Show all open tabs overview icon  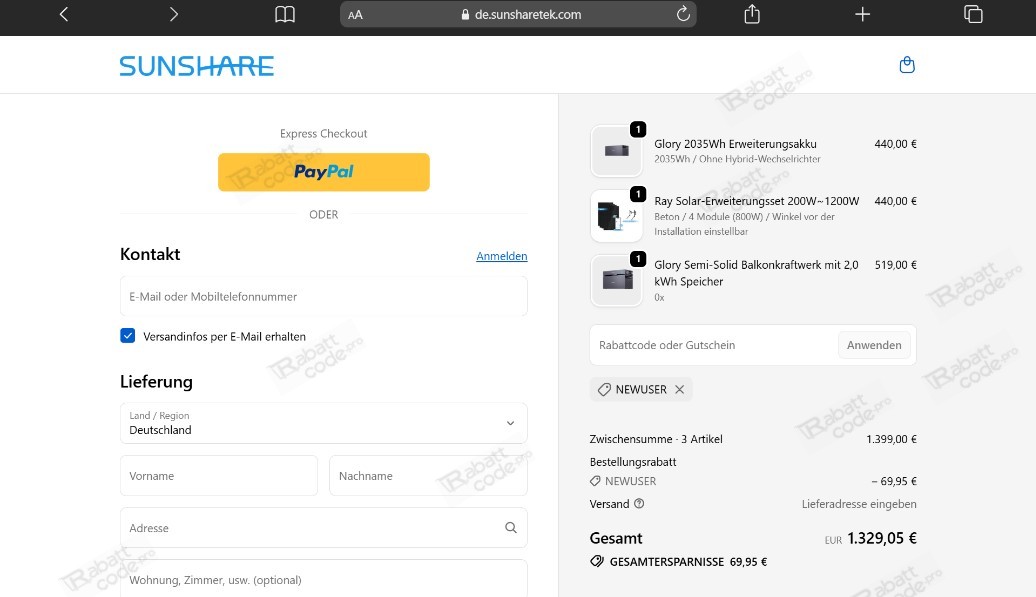(973, 14)
